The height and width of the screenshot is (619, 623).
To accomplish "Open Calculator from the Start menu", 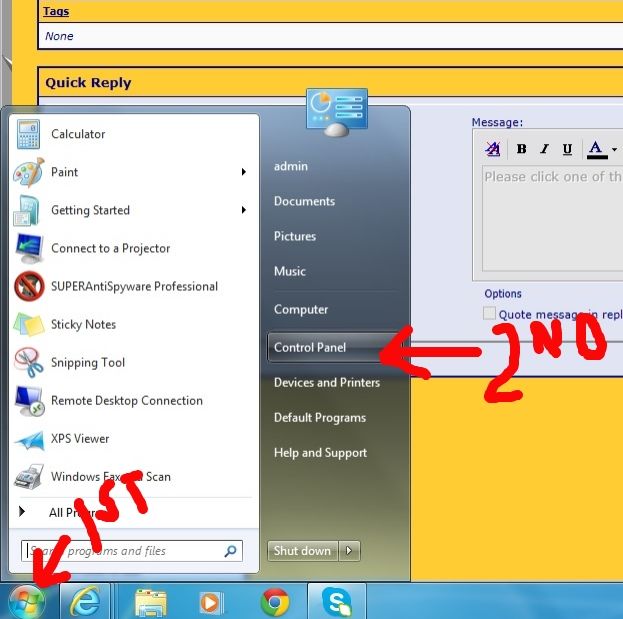I will tap(134, 134).
